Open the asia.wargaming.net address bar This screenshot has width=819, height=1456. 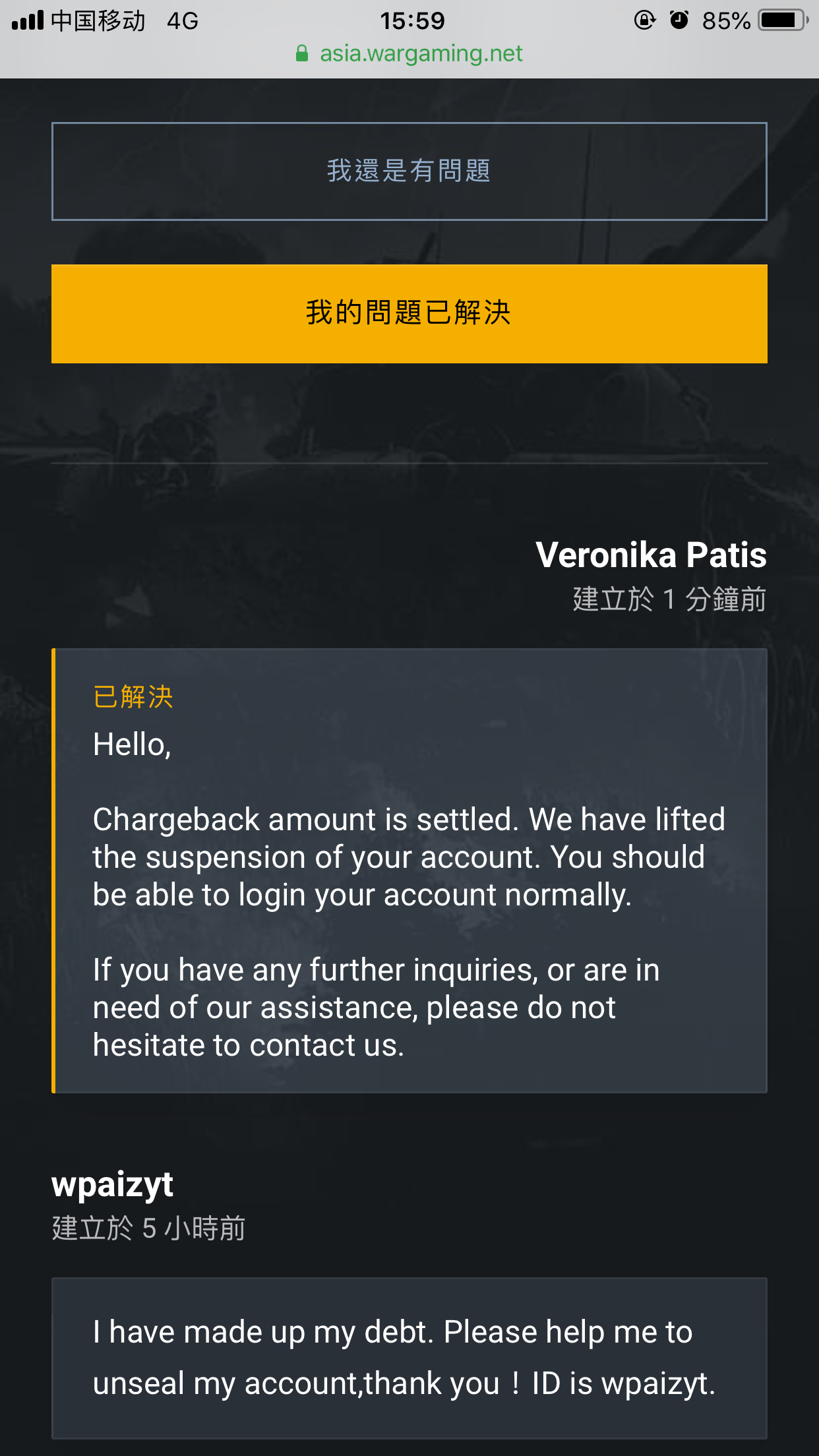point(421,54)
